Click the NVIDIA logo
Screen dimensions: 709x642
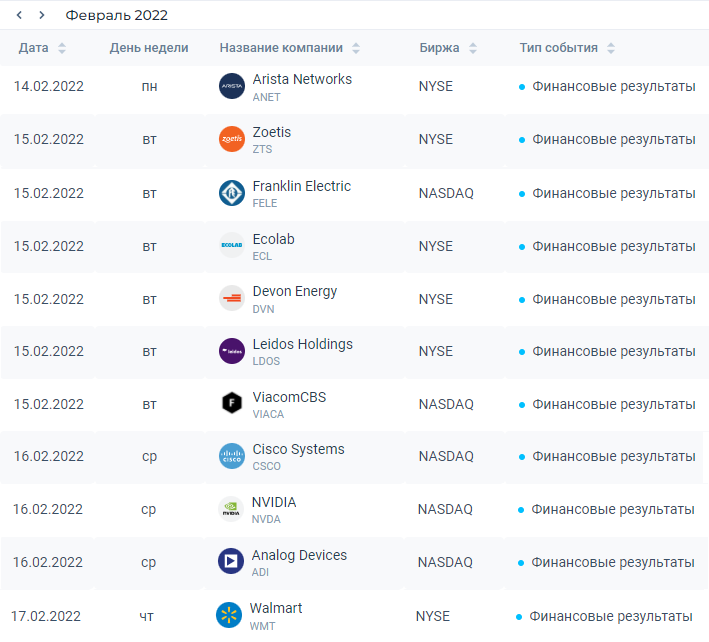click(x=231, y=509)
